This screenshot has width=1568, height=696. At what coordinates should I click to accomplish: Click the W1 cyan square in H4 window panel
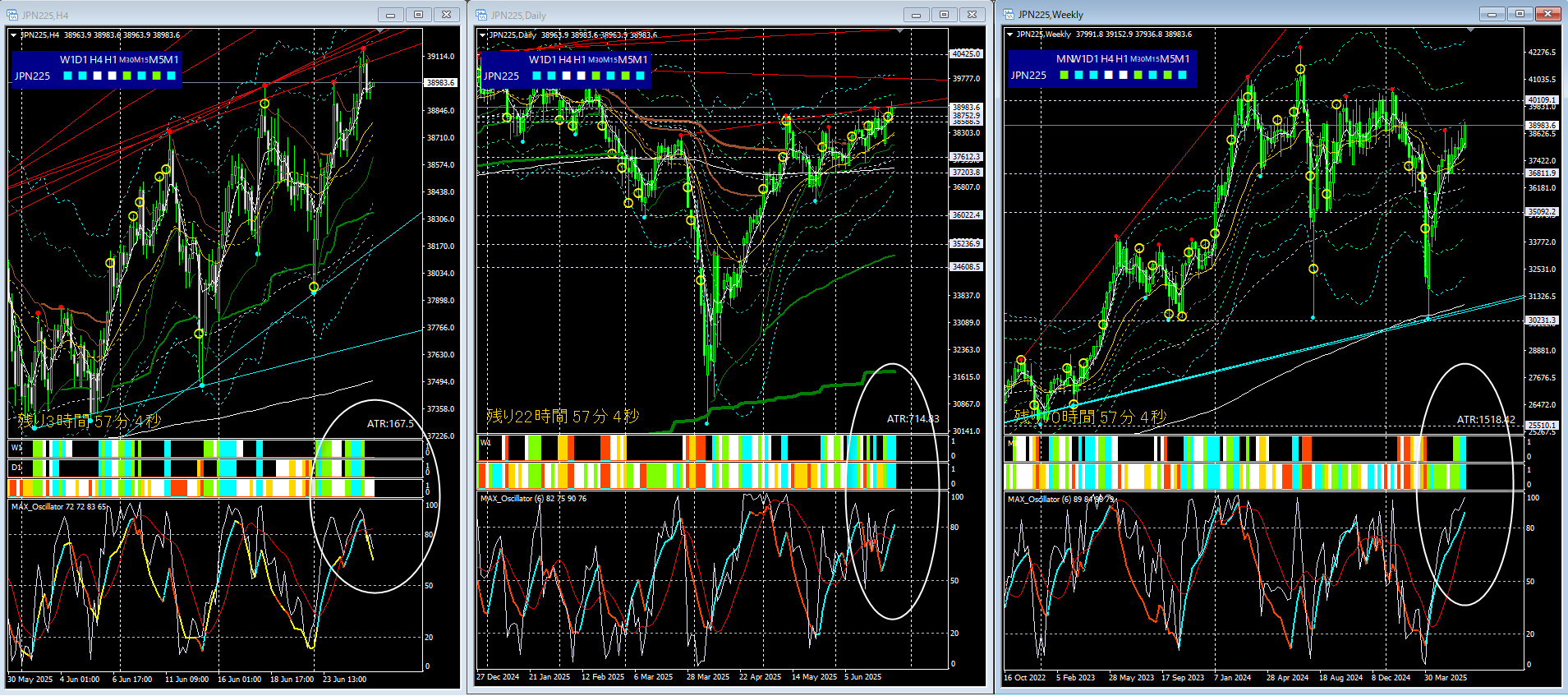click(x=68, y=76)
